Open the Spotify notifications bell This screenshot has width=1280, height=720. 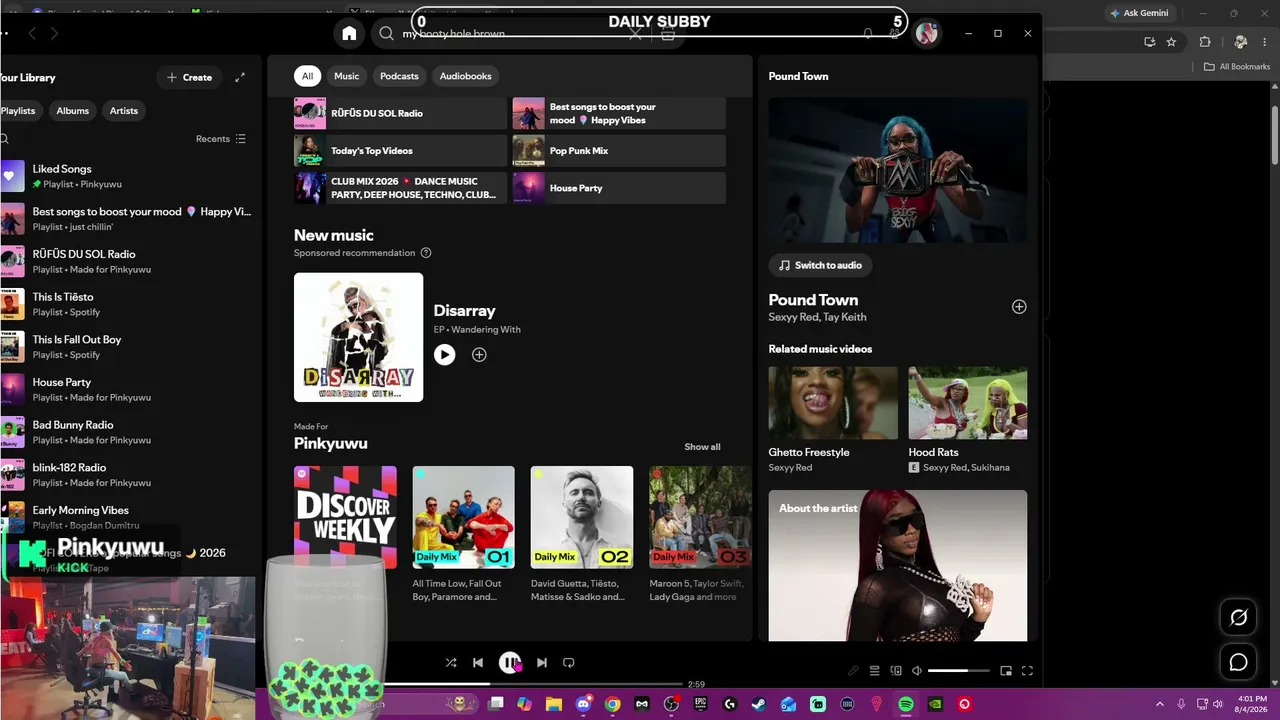(x=867, y=33)
